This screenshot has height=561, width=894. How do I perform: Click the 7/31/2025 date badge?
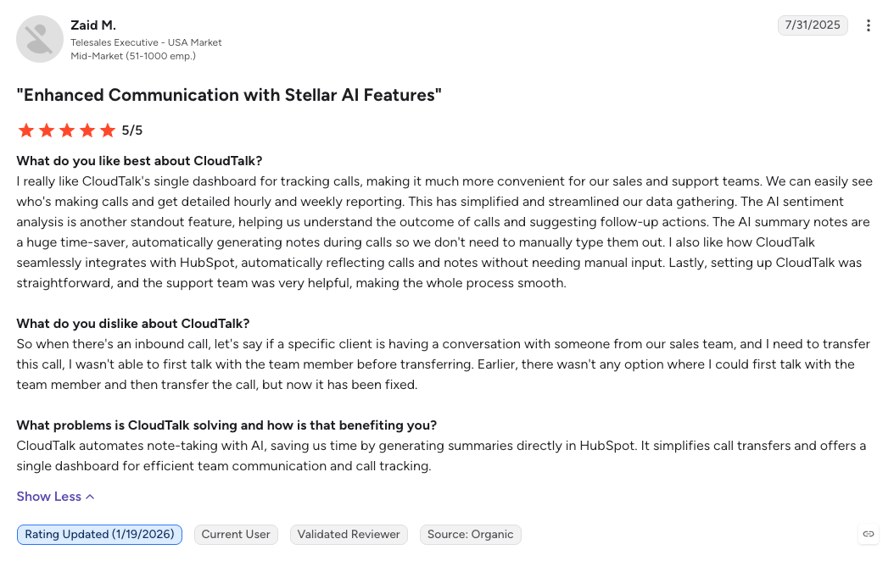pyautogui.click(x=812, y=25)
